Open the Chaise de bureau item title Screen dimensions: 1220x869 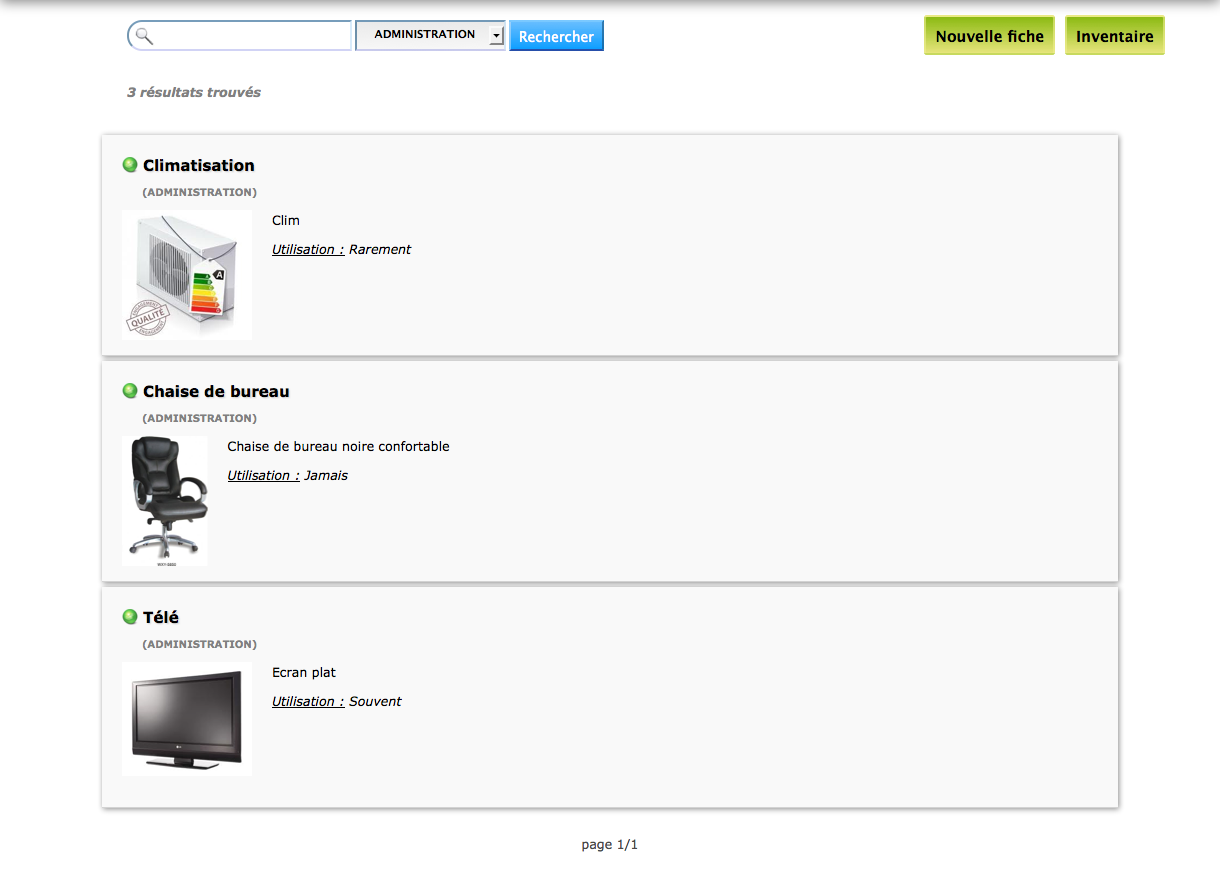pyautogui.click(x=216, y=391)
